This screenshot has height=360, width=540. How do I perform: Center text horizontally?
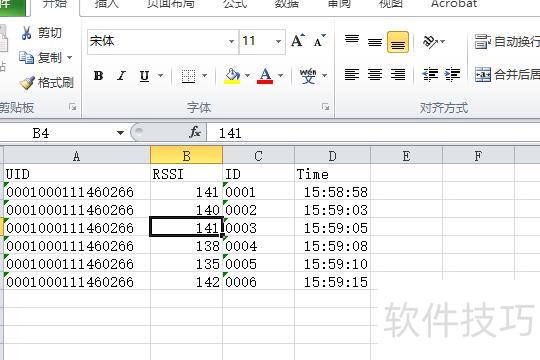375,74
